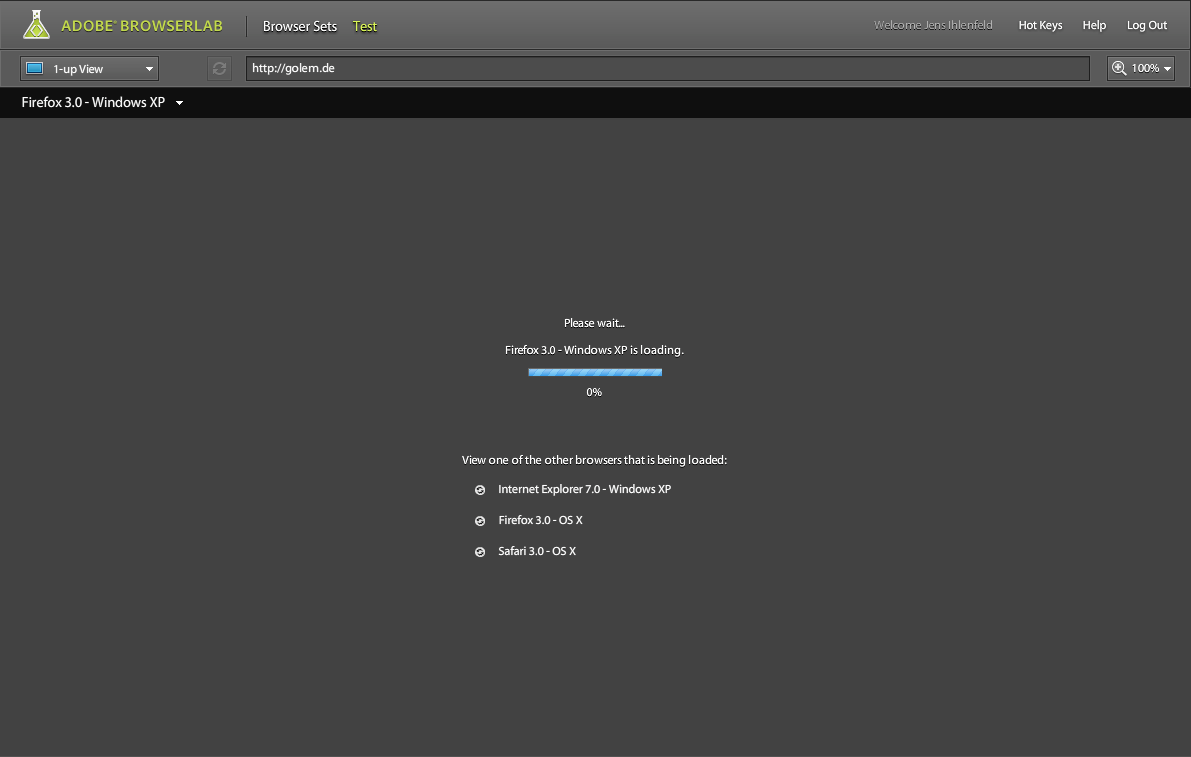The height and width of the screenshot is (757, 1191).
Task: View Firefox 3.0 - OS X
Action: [x=540, y=520]
